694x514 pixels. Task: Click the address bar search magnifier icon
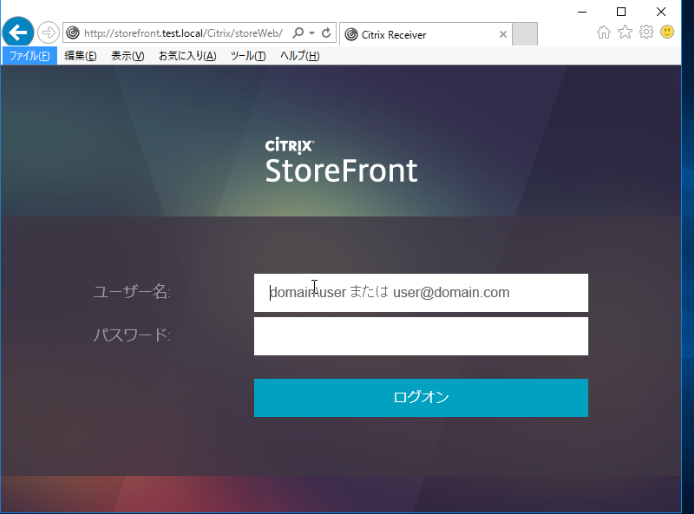point(298,33)
